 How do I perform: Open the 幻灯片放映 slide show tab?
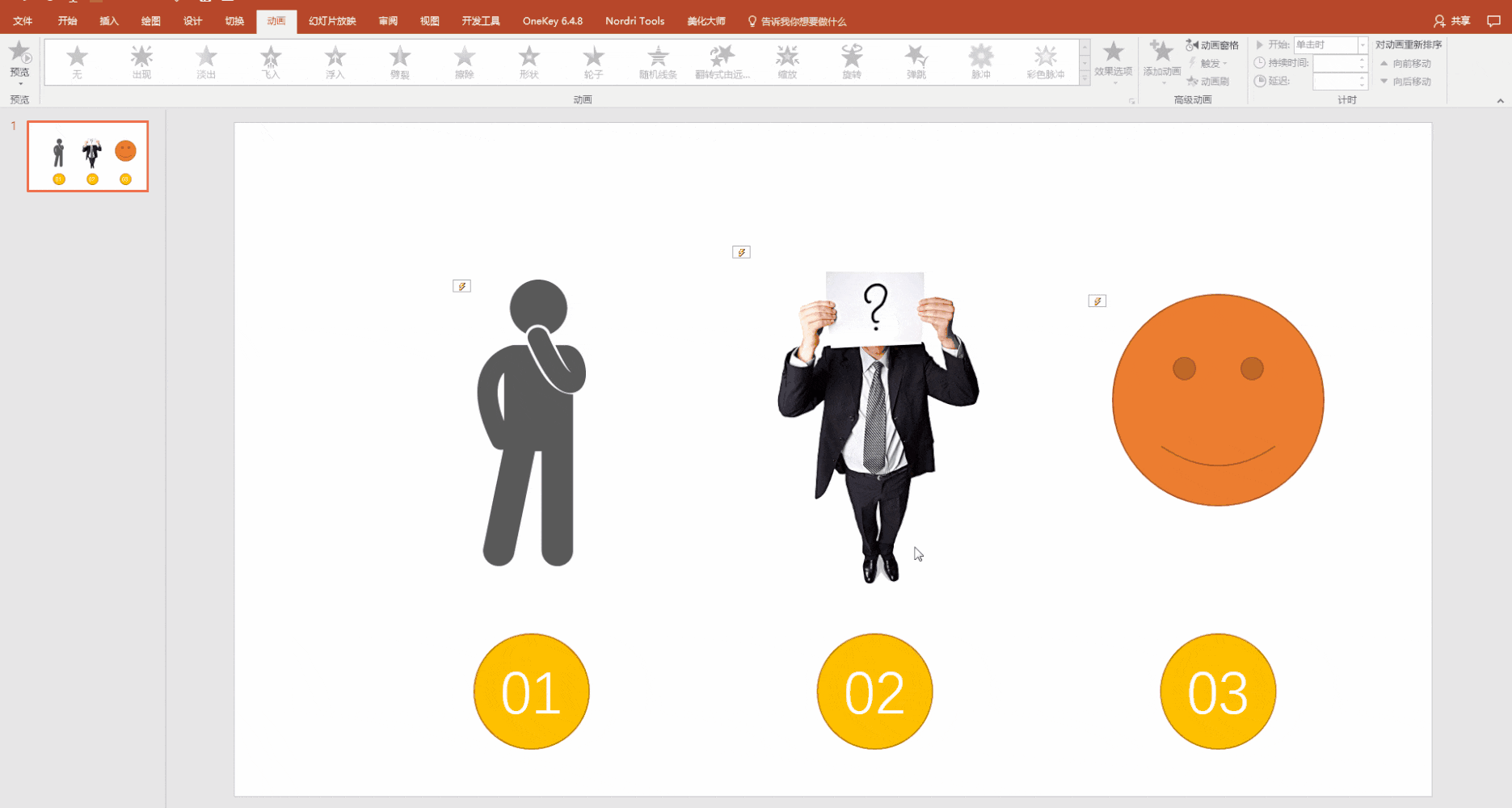coord(332,21)
